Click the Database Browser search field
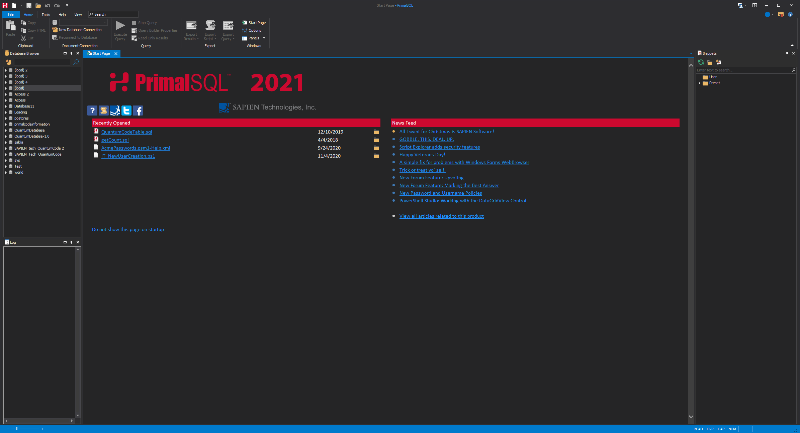This screenshot has height=433, width=800. click(x=36, y=62)
